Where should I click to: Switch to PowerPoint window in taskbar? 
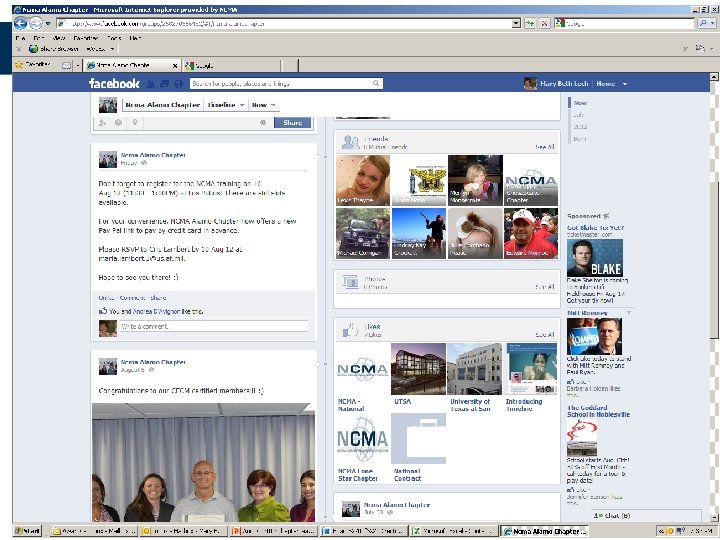point(274,531)
